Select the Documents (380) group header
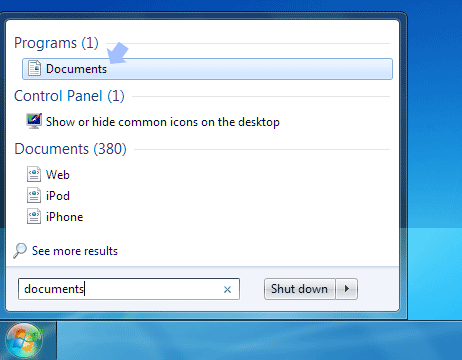The height and width of the screenshot is (360, 462). coord(70,149)
